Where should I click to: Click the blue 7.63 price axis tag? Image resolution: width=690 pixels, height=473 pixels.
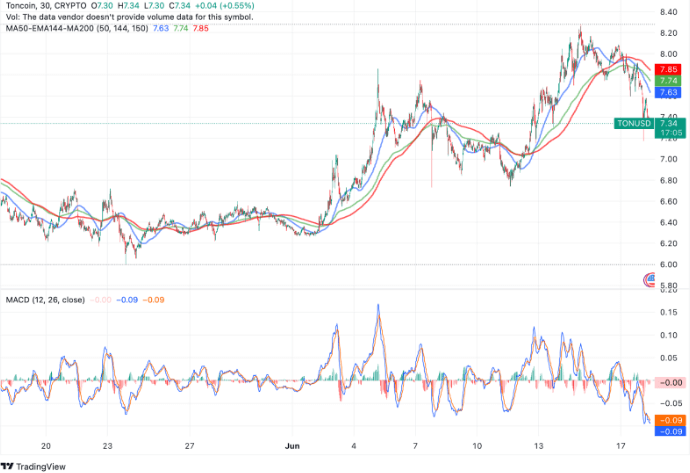point(668,92)
